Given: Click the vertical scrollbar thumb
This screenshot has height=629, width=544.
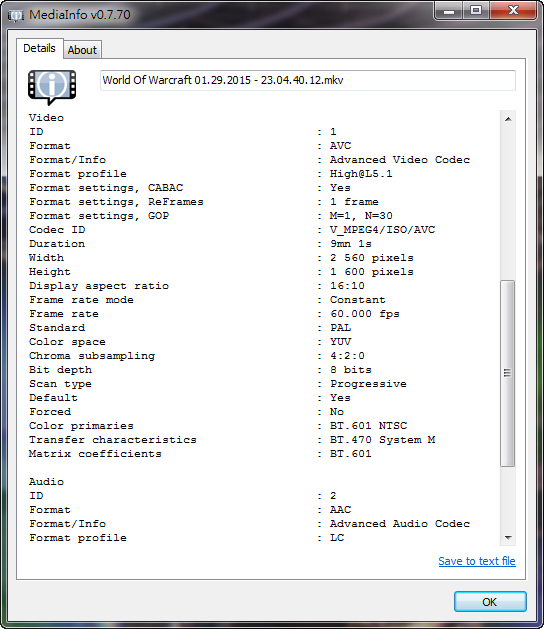Looking at the screenshot, I should click(x=507, y=373).
